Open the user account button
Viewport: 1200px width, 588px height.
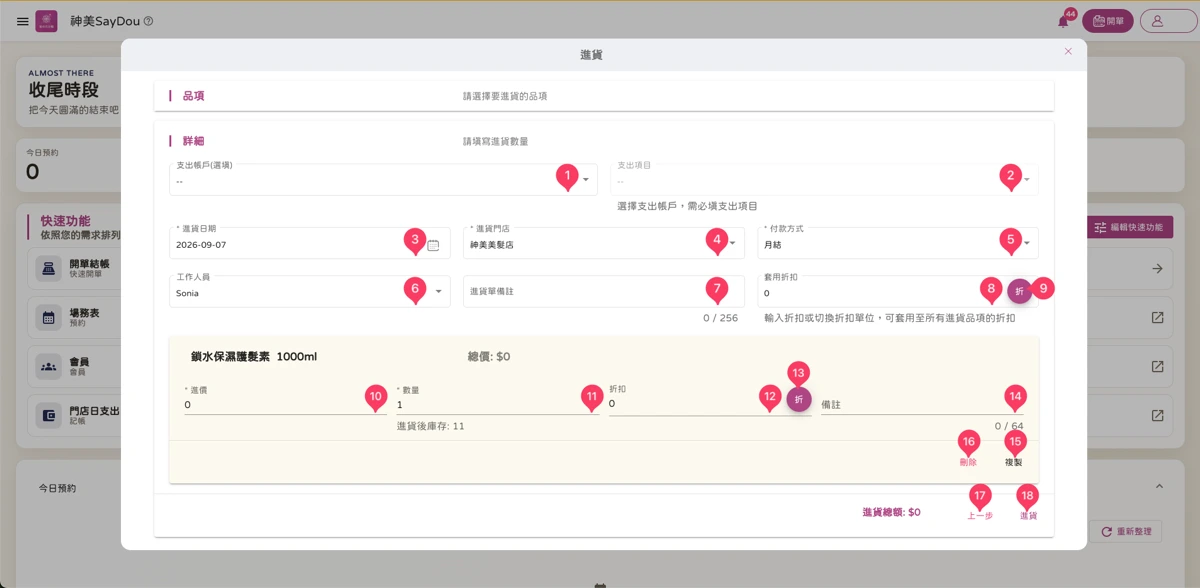click(1168, 21)
